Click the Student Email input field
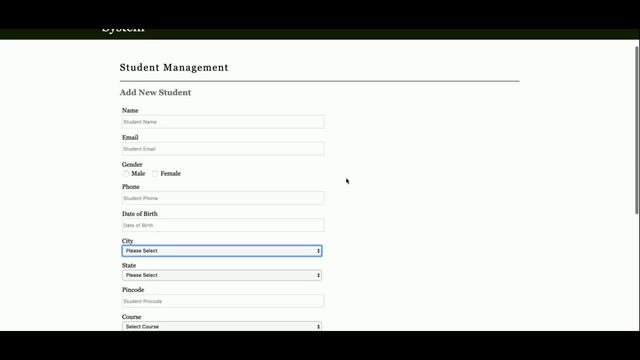 (223, 149)
